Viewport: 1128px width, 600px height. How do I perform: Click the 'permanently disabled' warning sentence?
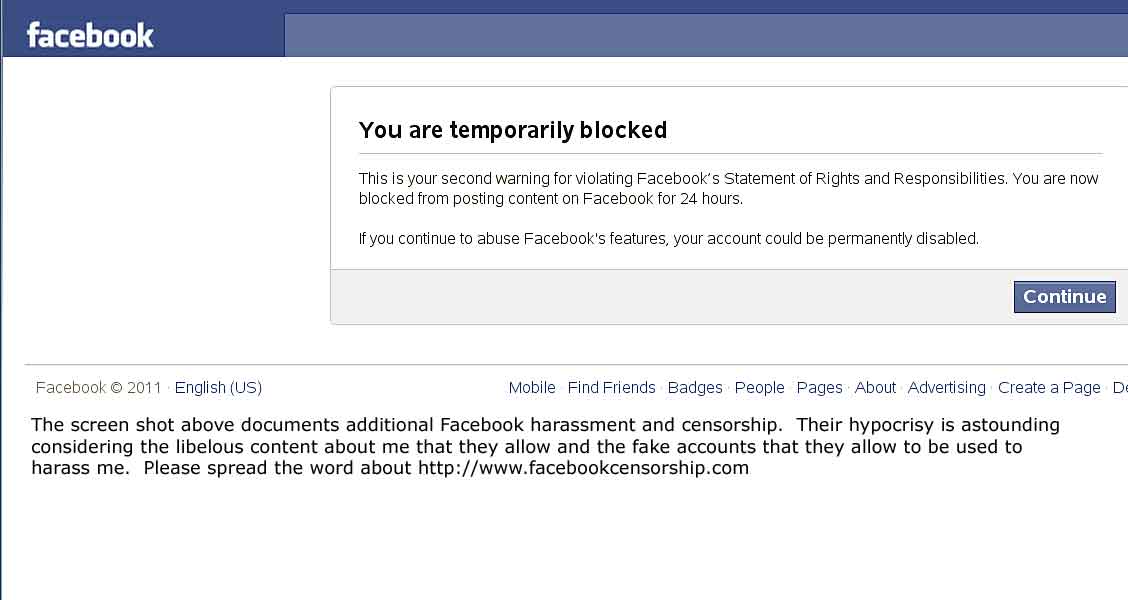(669, 239)
